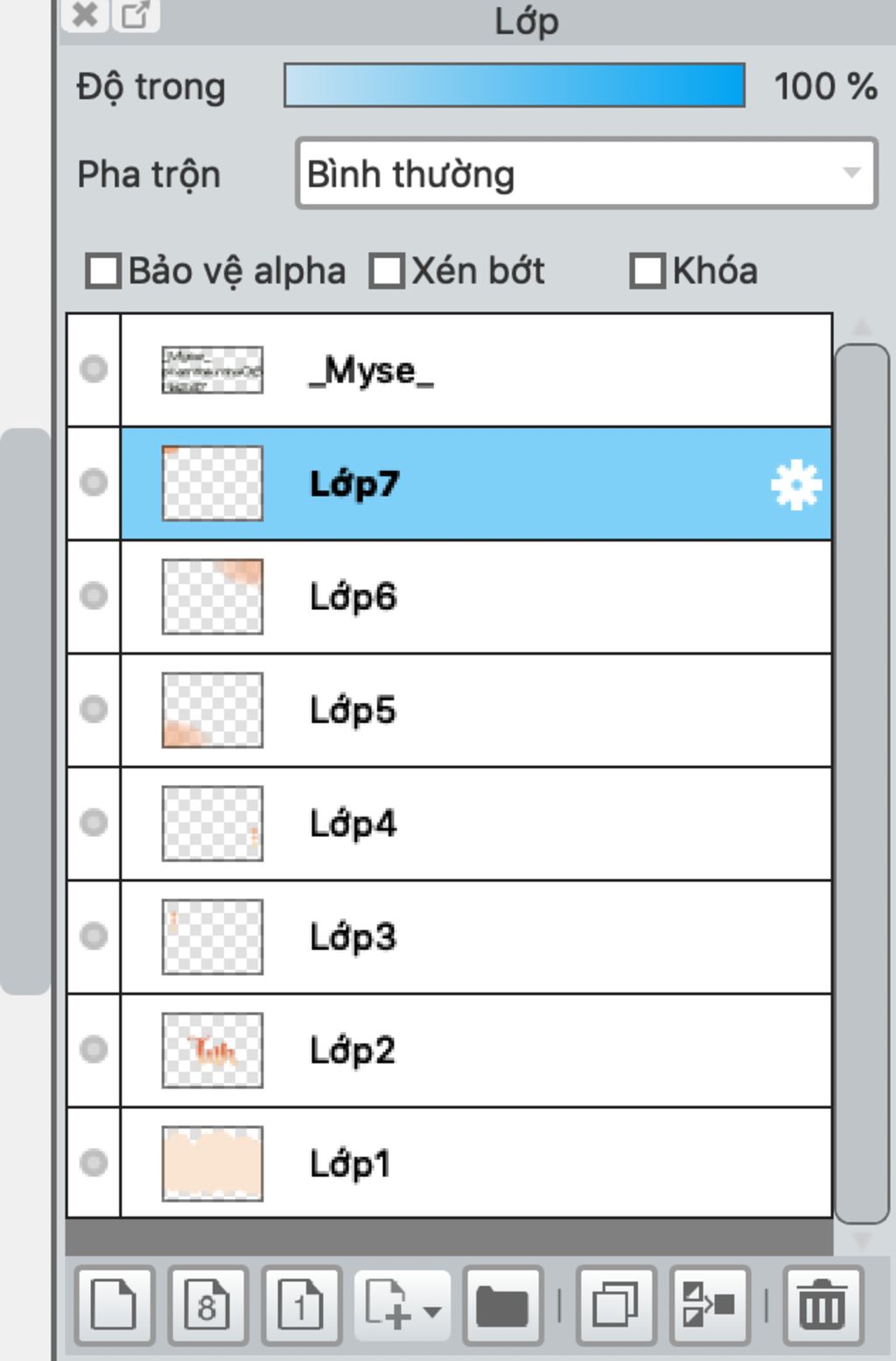Click the Độ trong opacity slider
Image resolution: width=896 pixels, height=1361 pixels.
tap(514, 86)
